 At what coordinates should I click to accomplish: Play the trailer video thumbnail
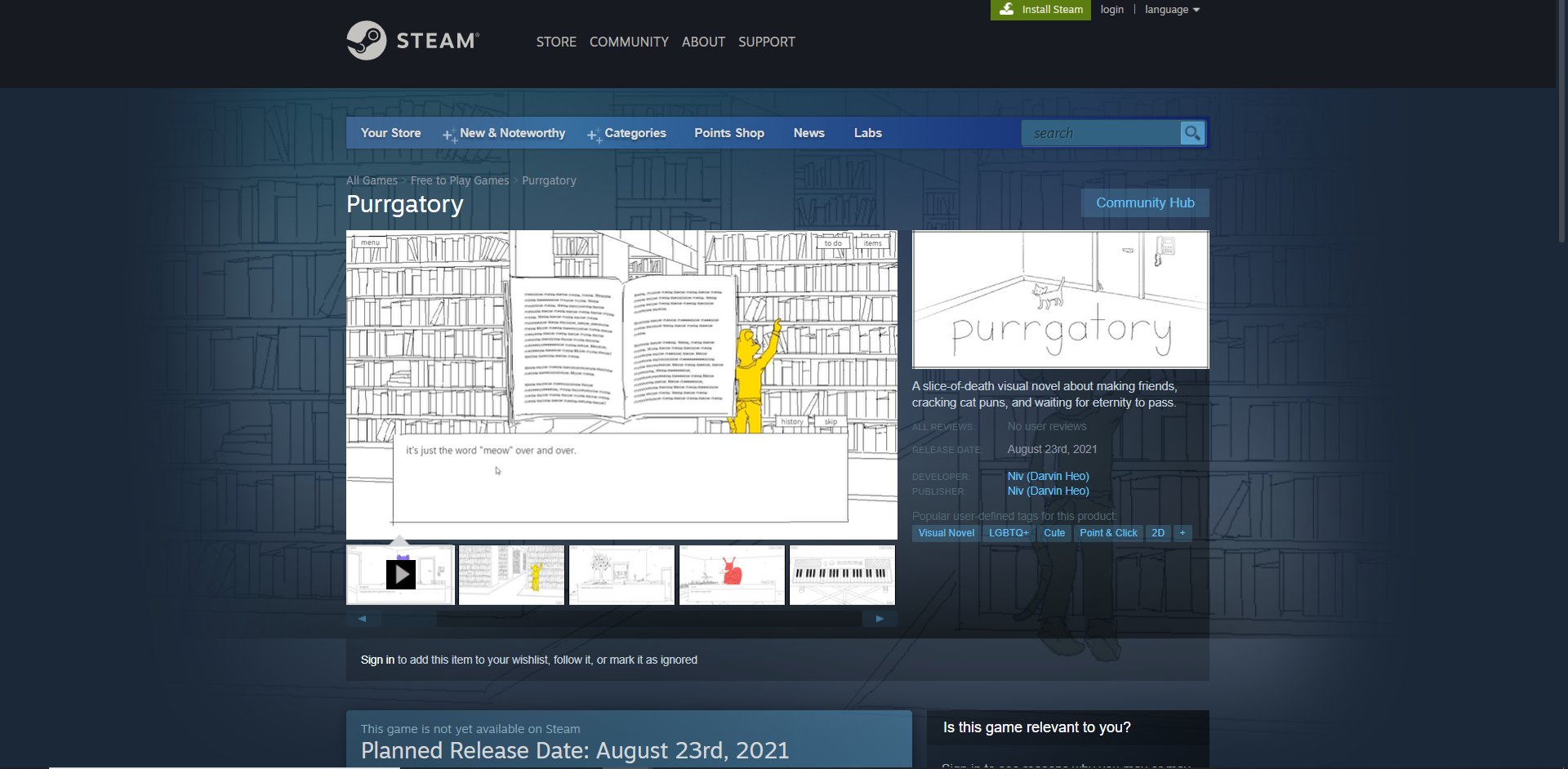click(x=400, y=575)
